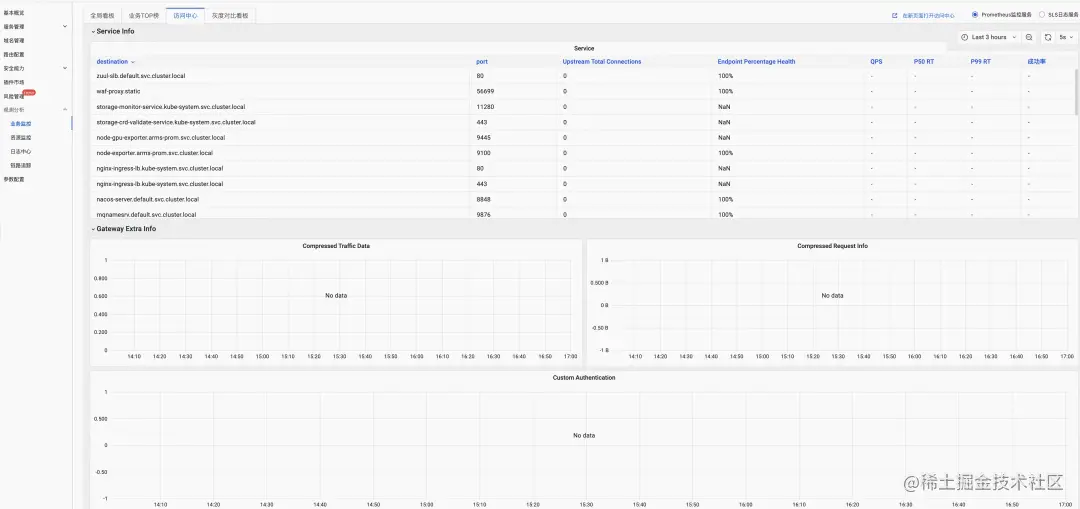Screen dimensions: 1080x509
Task: Click the 在新页面打开访问中心 link
Action: (928, 15)
